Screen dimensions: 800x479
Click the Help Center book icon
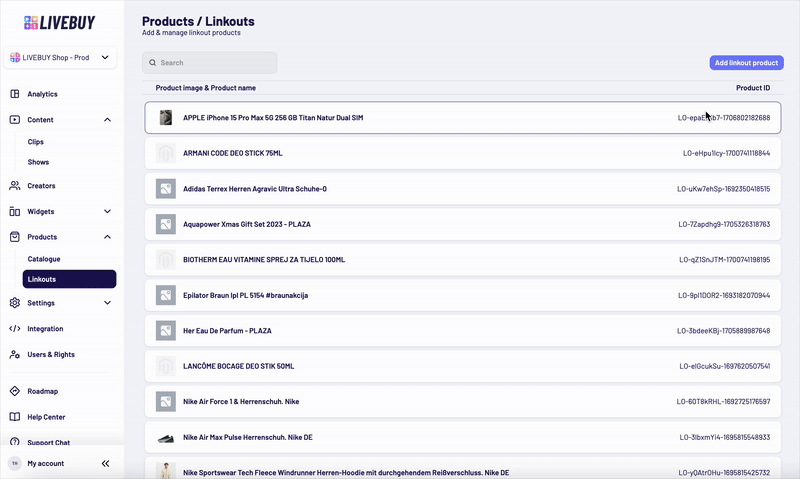pyautogui.click(x=15, y=417)
